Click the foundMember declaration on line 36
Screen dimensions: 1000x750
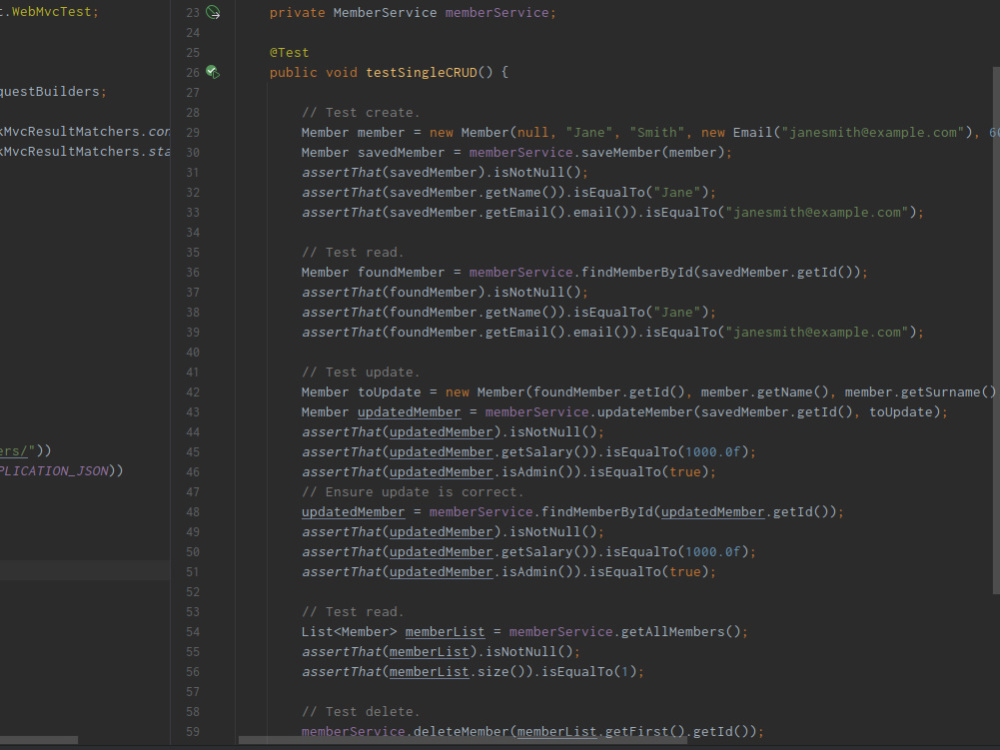401,272
